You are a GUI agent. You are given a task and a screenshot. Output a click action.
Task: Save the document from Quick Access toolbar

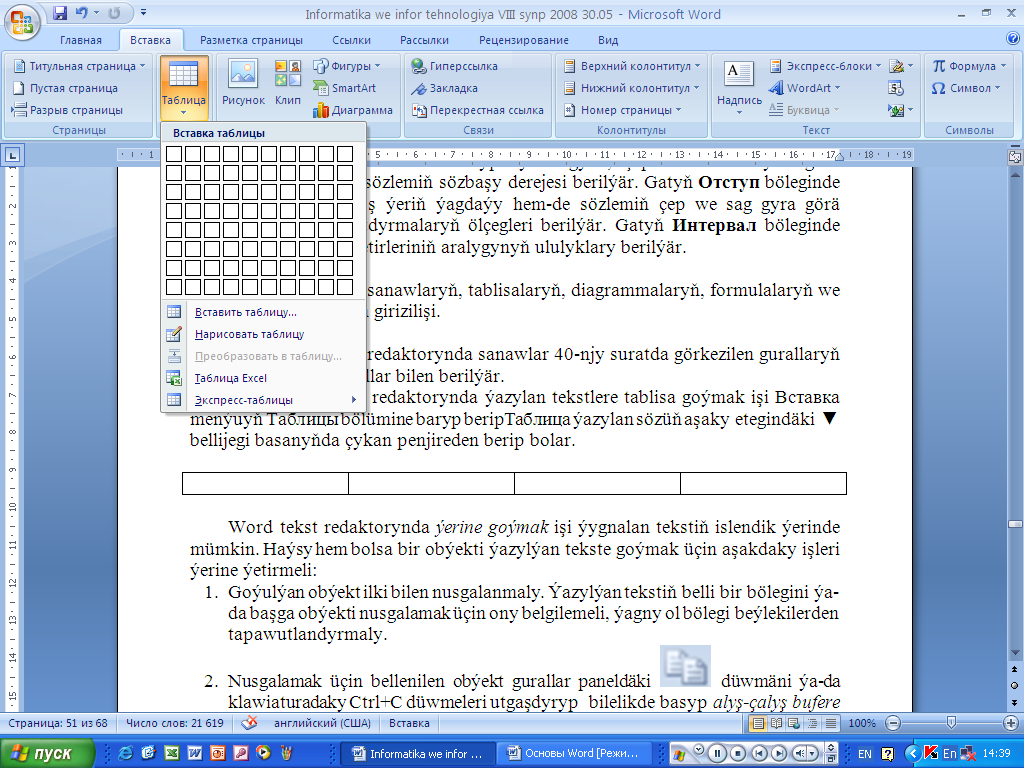[60, 13]
